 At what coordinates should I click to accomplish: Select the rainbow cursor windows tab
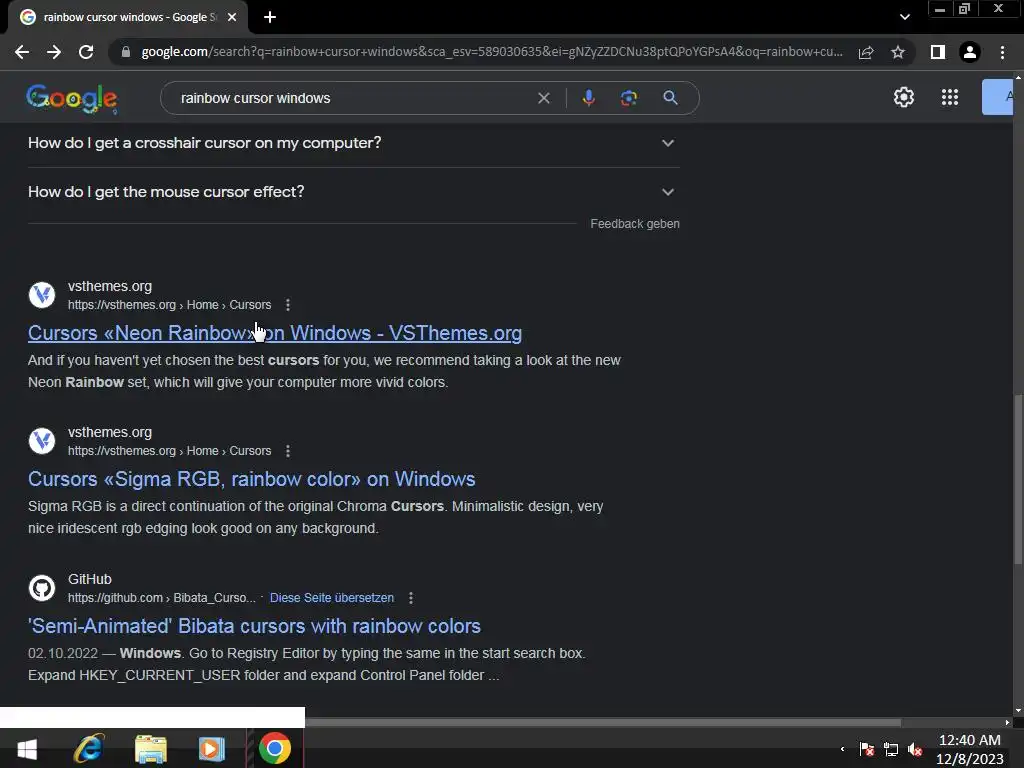(x=128, y=17)
